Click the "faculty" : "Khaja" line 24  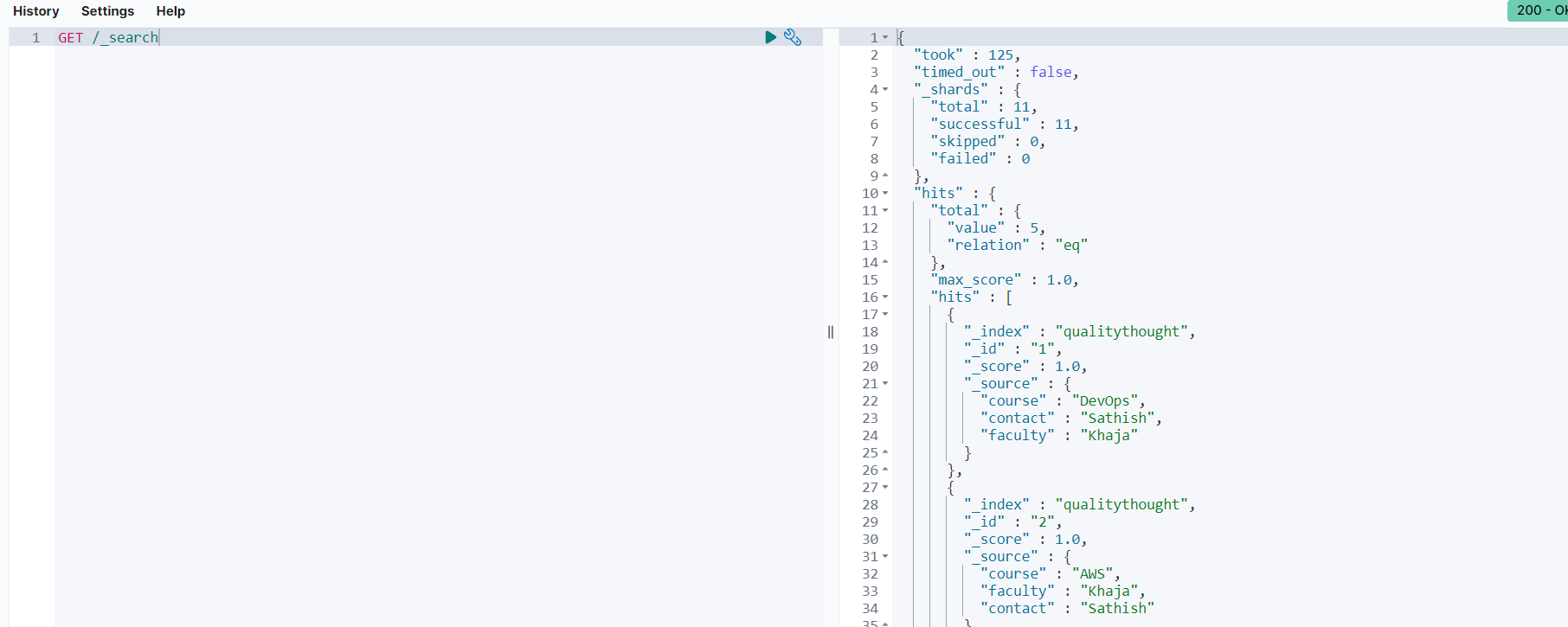[1058, 435]
